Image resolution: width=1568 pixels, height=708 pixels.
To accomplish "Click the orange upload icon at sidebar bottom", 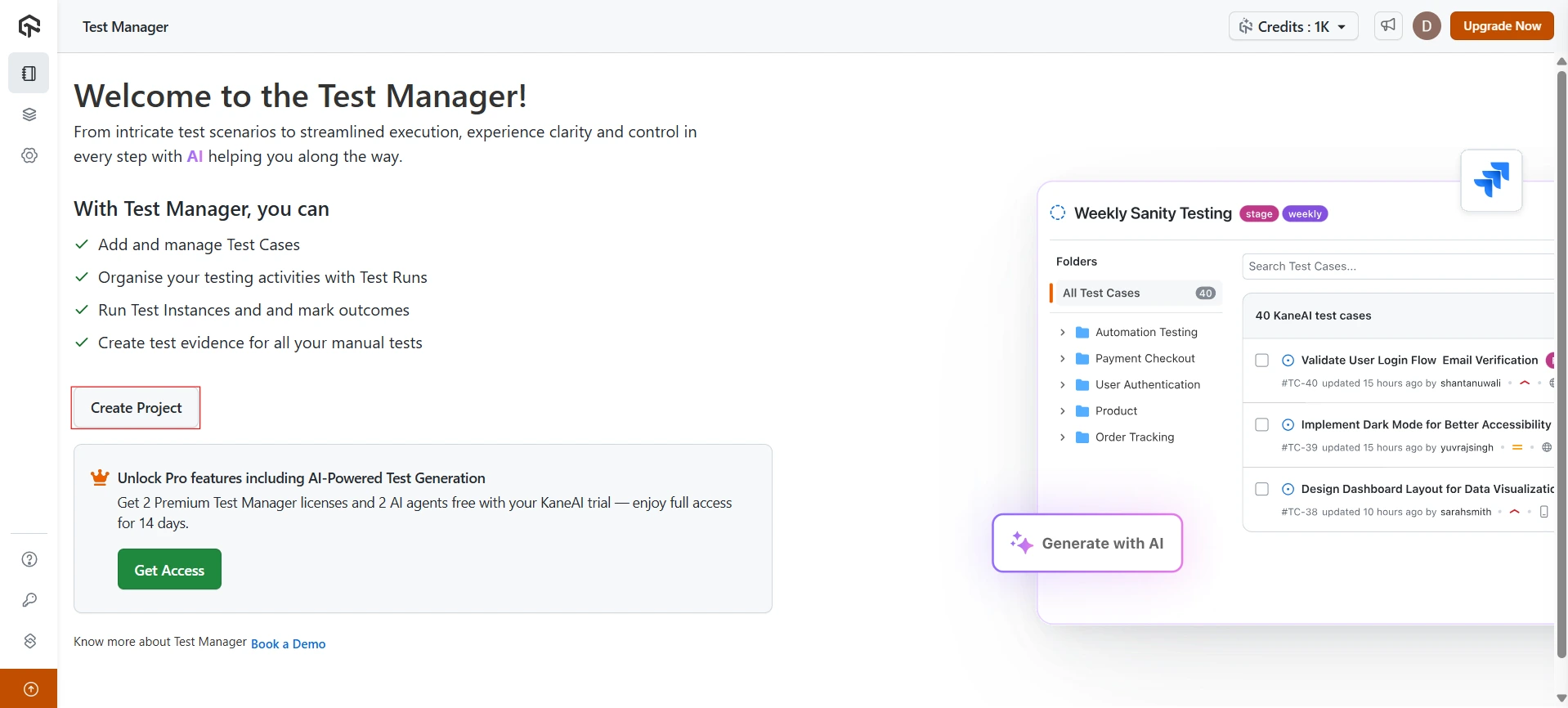I will point(29,689).
